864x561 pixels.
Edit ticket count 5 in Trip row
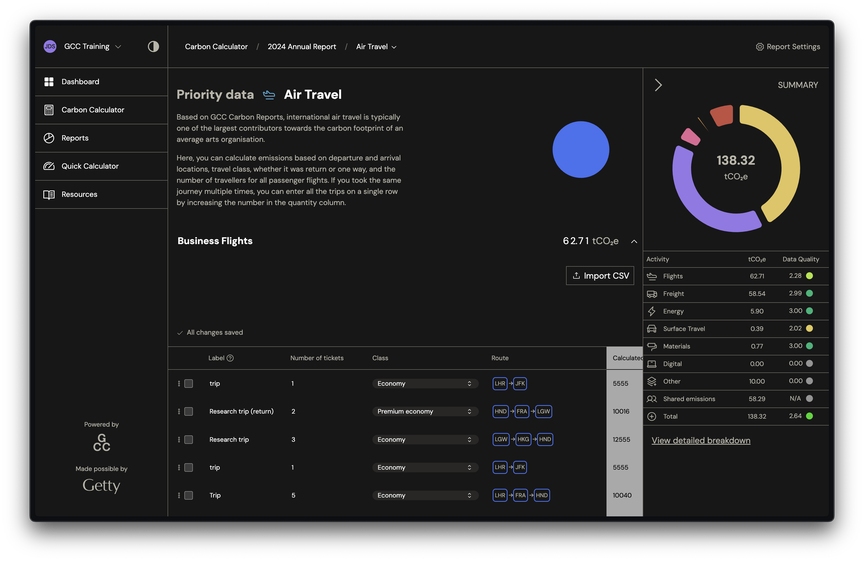293,495
